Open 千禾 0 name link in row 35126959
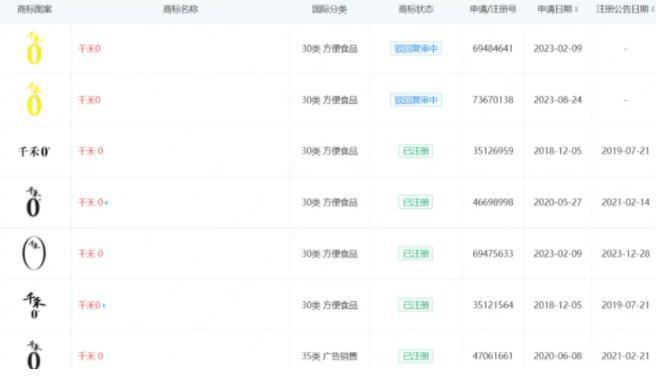The width and height of the screenshot is (656, 391). tap(91, 151)
